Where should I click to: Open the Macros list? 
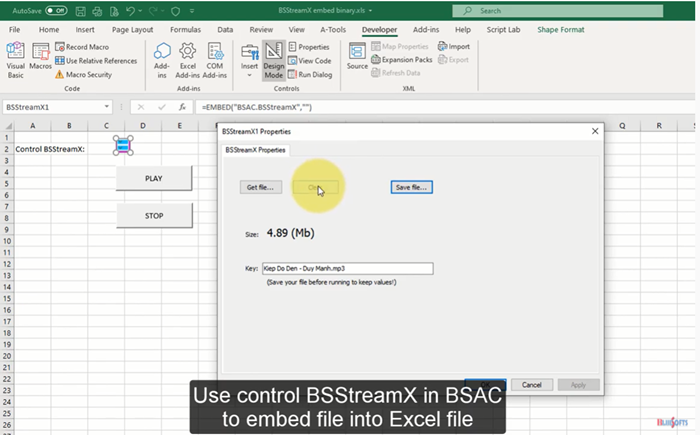coord(40,57)
